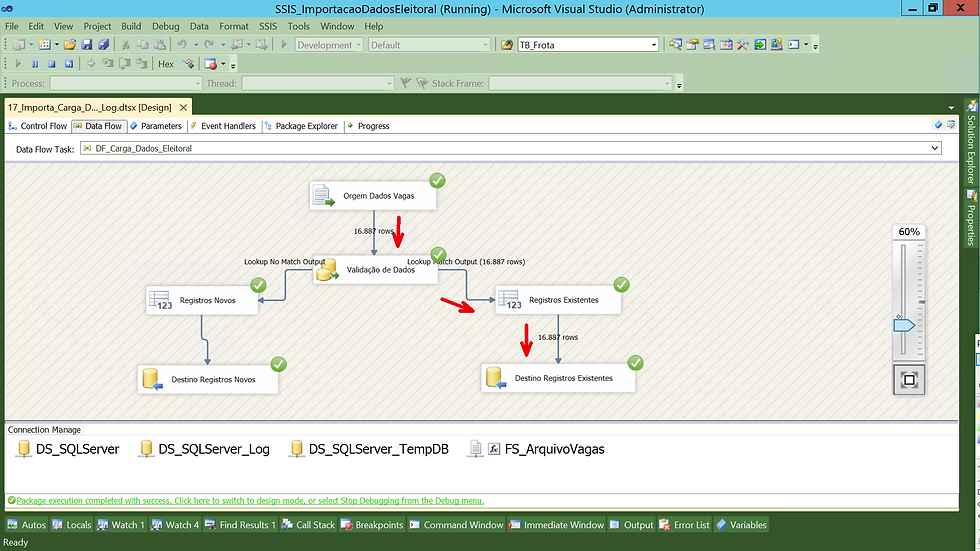
Task: Expand the Data Flow Task dropdown
Action: point(934,149)
